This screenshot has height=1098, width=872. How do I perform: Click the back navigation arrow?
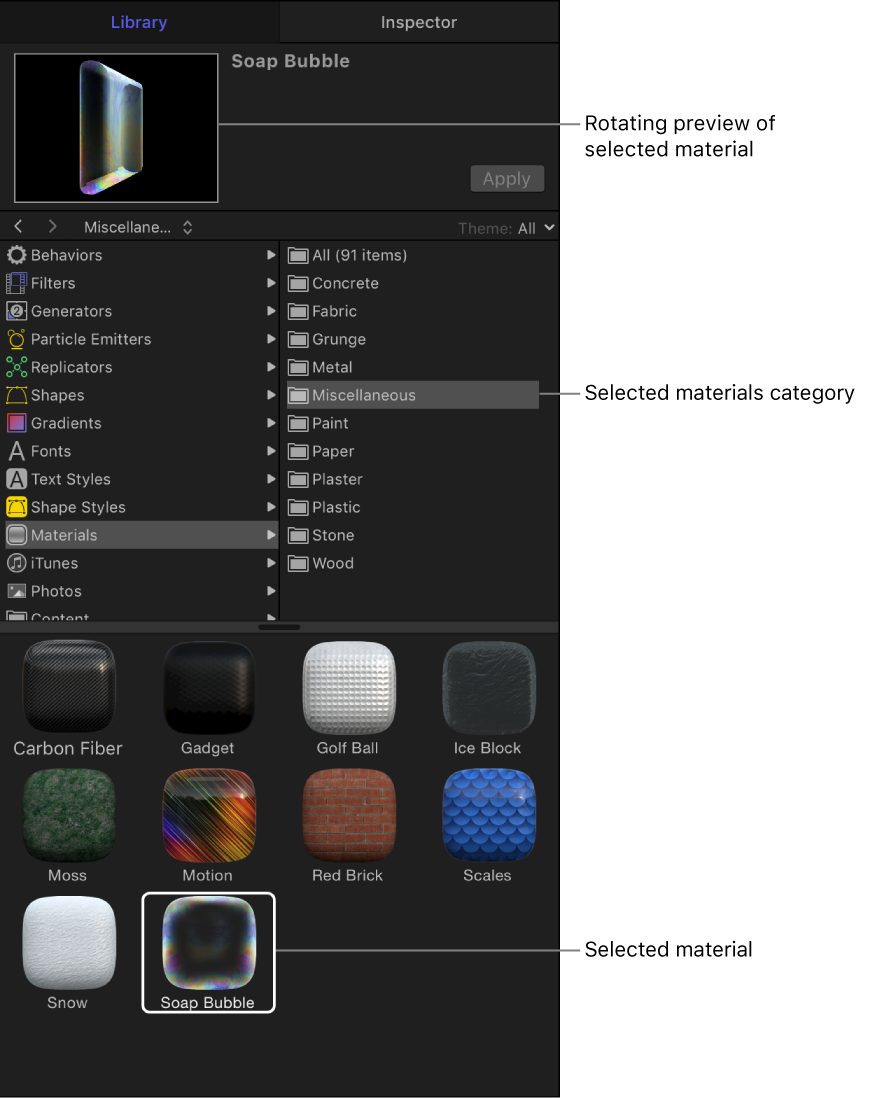point(17,227)
